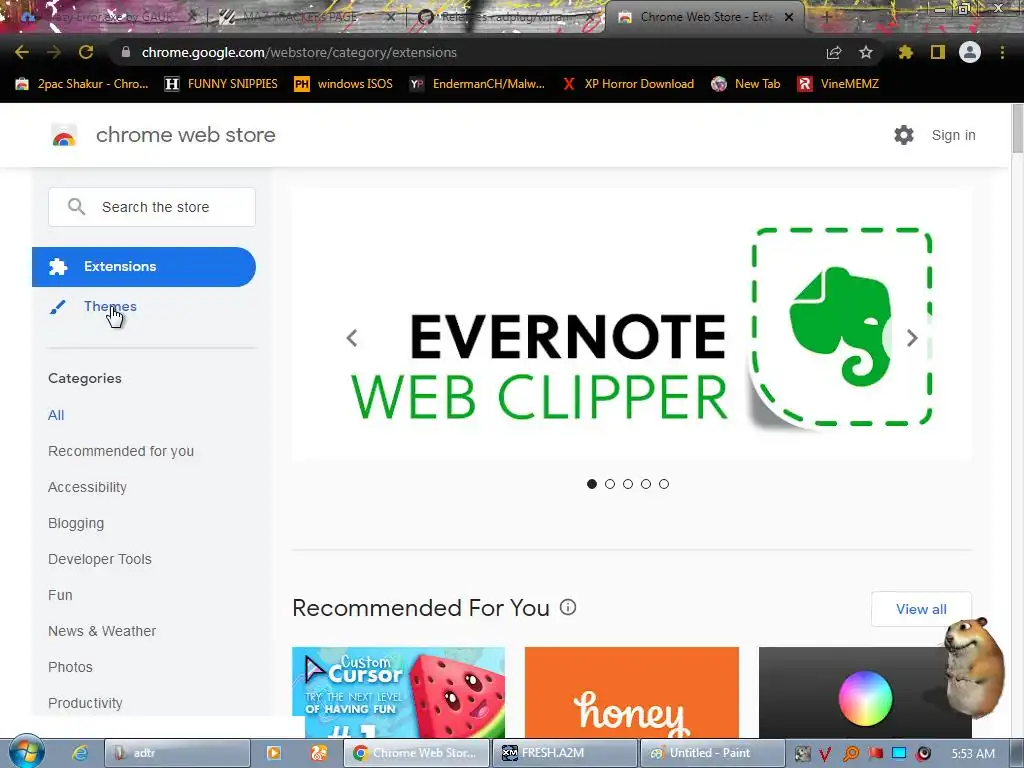Select the fourth carousel dot
This screenshot has width=1024, height=768.
pos(646,484)
